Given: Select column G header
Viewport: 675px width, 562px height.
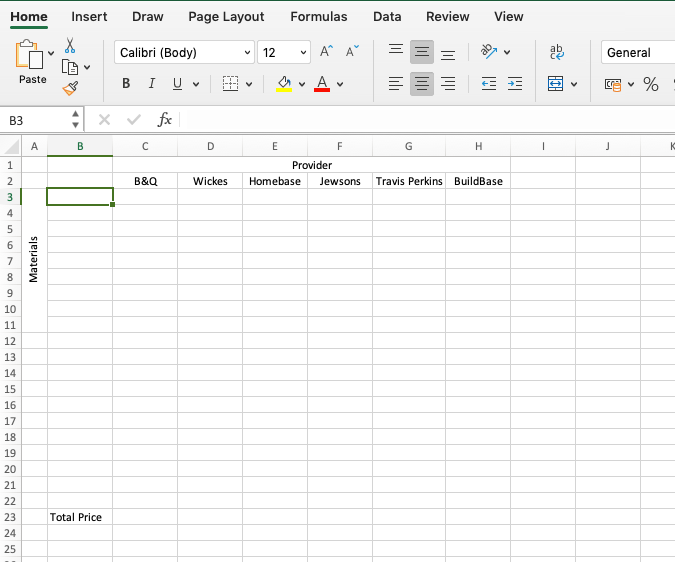Looking at the screenshot, I should tap(409, 147).
